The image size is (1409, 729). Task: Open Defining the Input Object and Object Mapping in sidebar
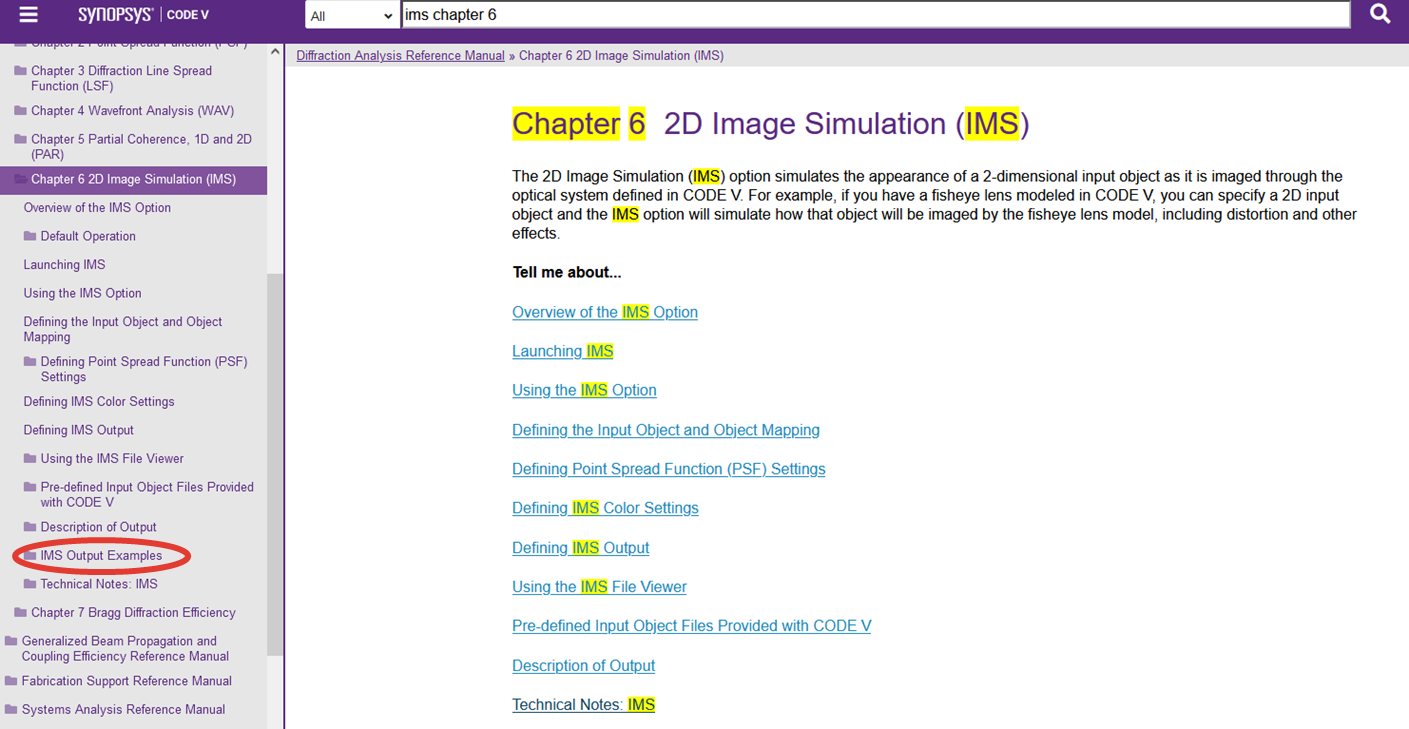click(x=123, y=329)
